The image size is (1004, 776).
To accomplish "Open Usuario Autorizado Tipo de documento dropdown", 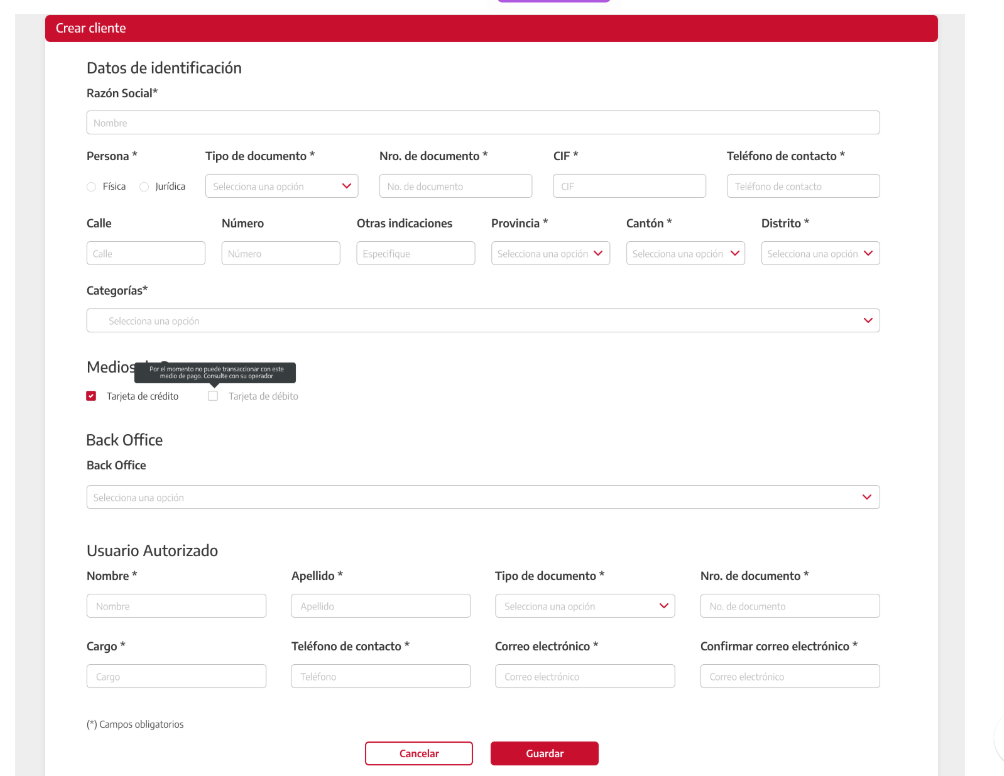I will tap(584, 606).
